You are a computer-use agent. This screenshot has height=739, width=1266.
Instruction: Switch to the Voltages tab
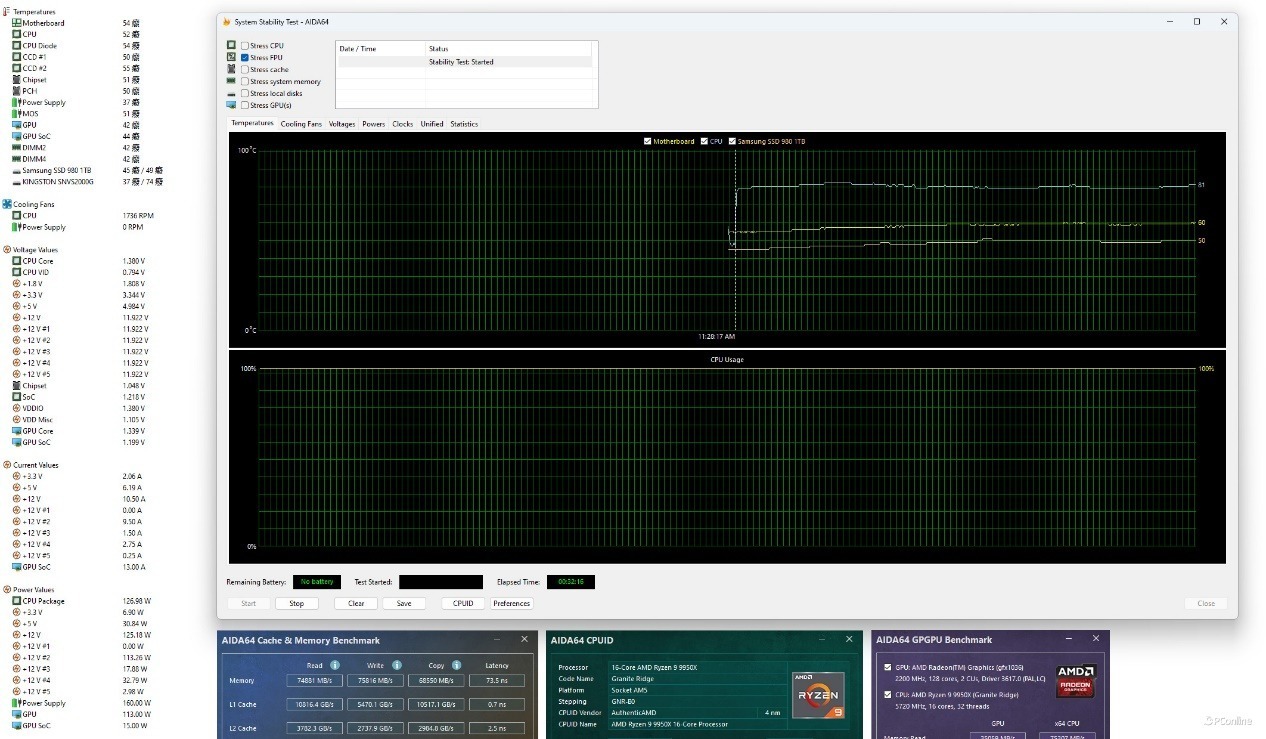coord(342,124)
